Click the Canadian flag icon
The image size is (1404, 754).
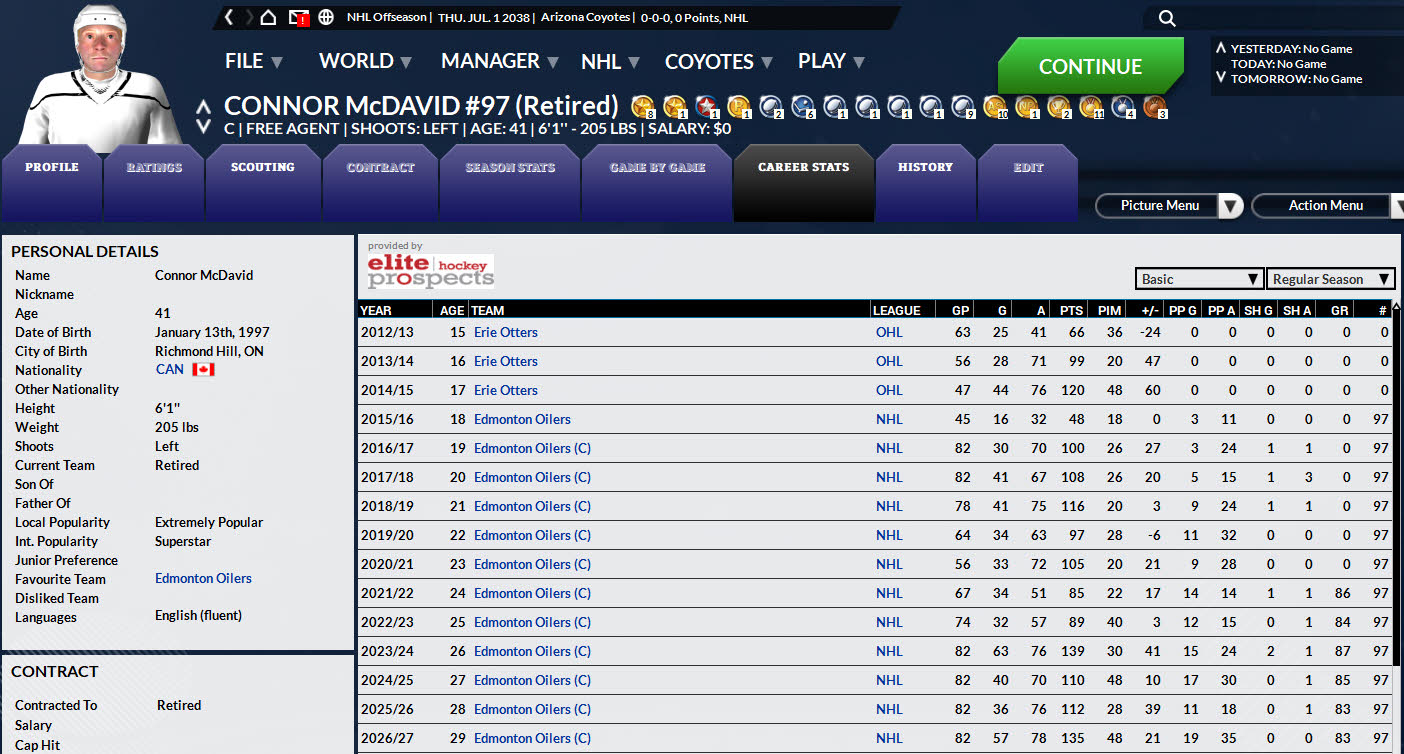coord(203,370)
